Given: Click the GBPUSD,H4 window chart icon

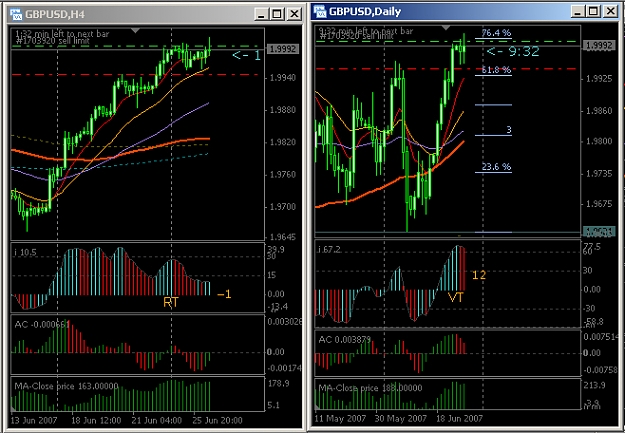Looking at the screenshot, I should point(17,15).
